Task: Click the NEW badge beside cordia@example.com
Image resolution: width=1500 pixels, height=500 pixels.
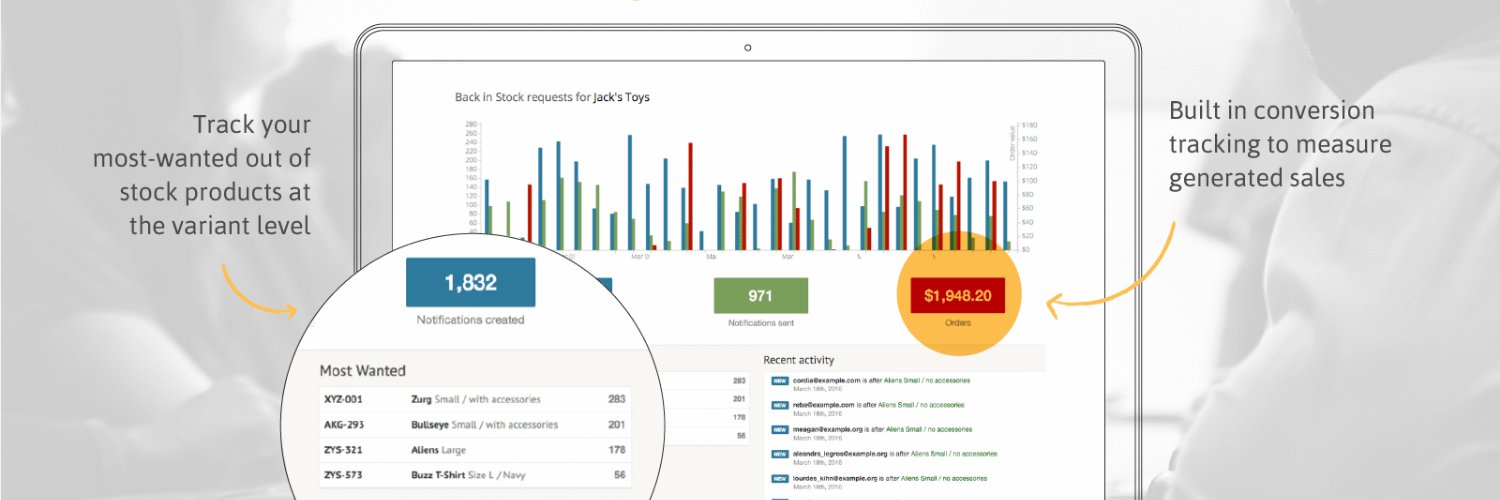Action: click(780, 381)
